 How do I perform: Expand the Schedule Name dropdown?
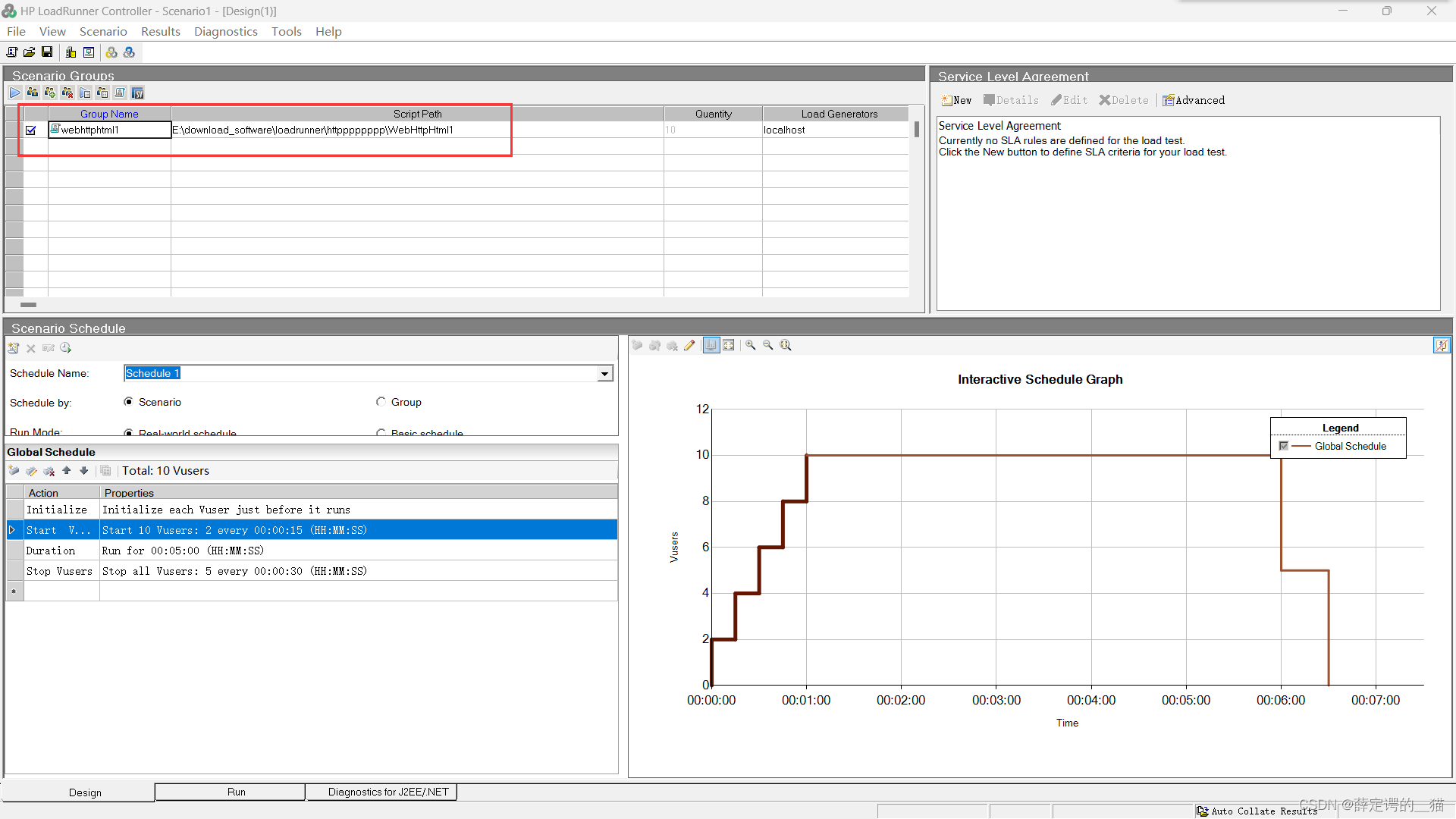(604, 374)
